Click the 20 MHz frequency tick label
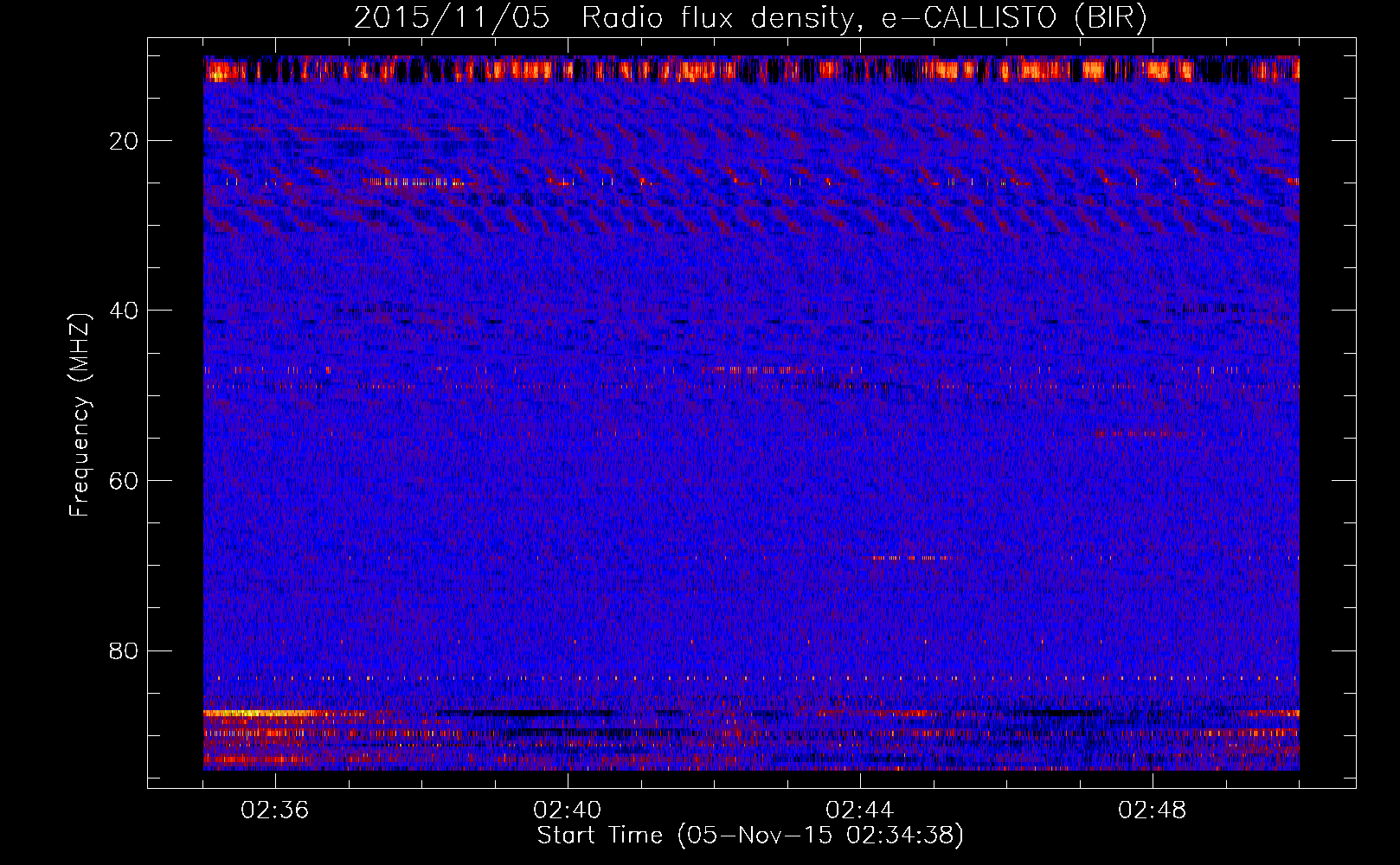This screenshot has width=1400, height=865. click(x=125, y=140)
